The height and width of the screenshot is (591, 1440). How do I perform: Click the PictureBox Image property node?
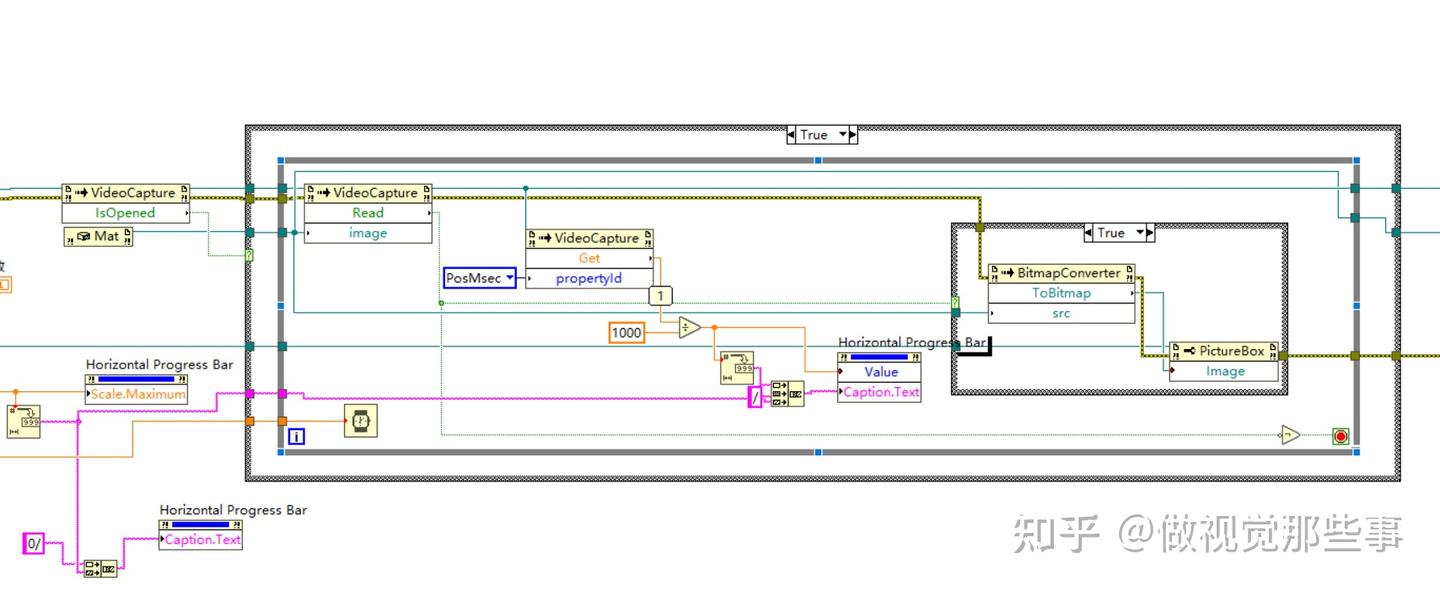click(1224, 370)
